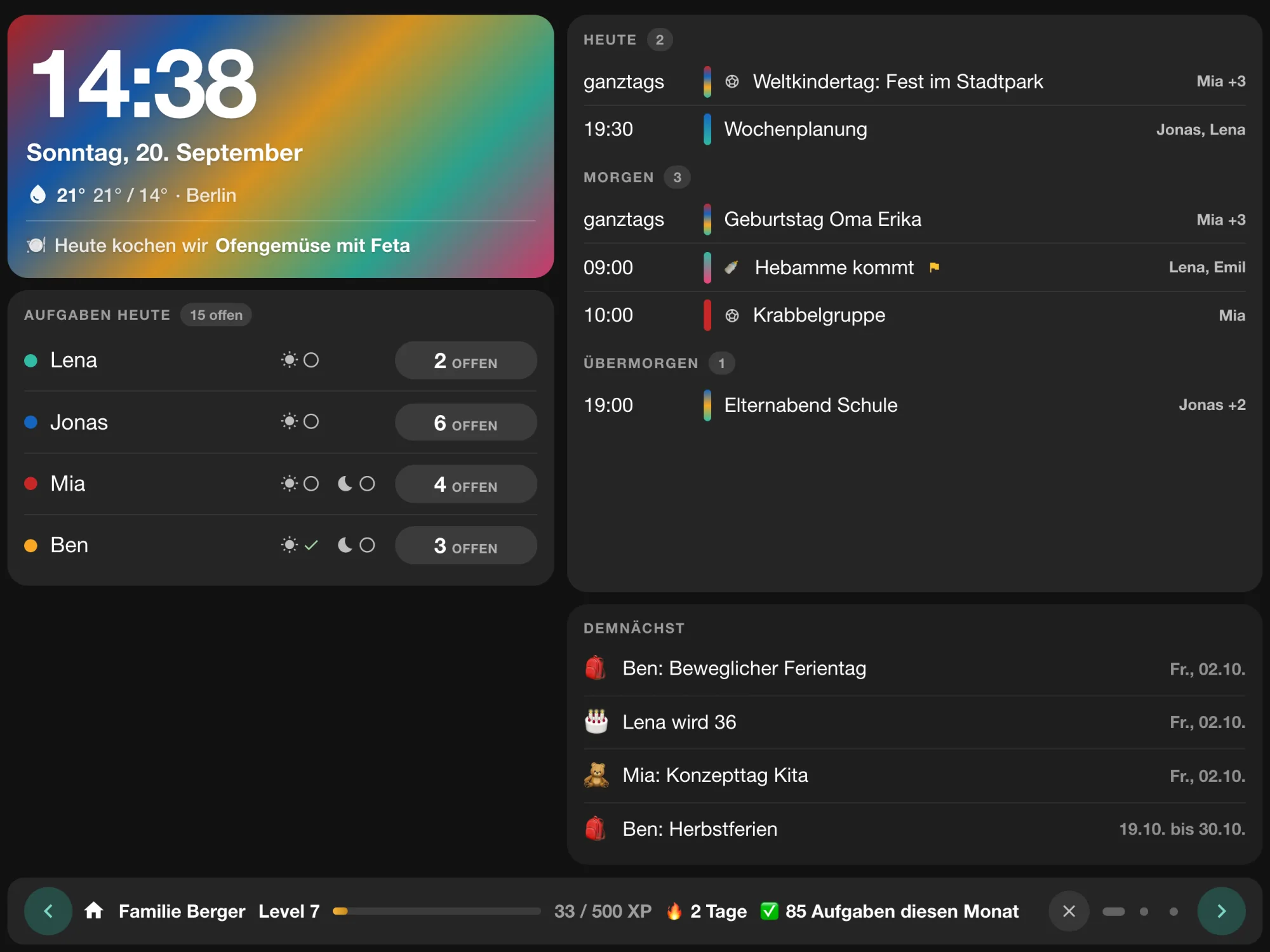Open Mia's 4 offen tasks

pos(465,484)
